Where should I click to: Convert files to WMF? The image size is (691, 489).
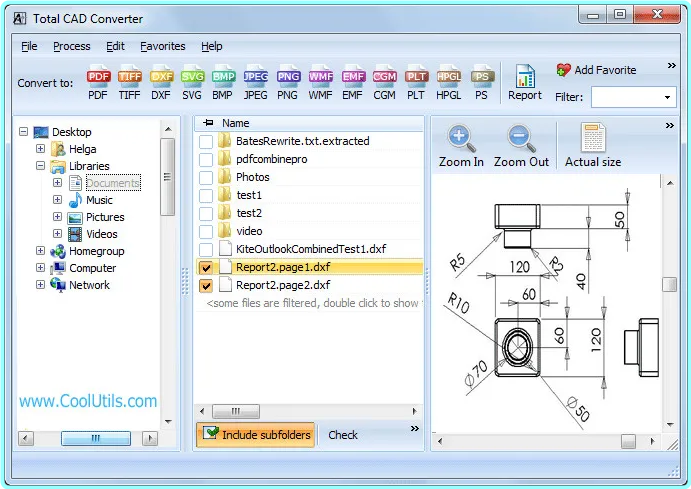click(x=320, y=84)
